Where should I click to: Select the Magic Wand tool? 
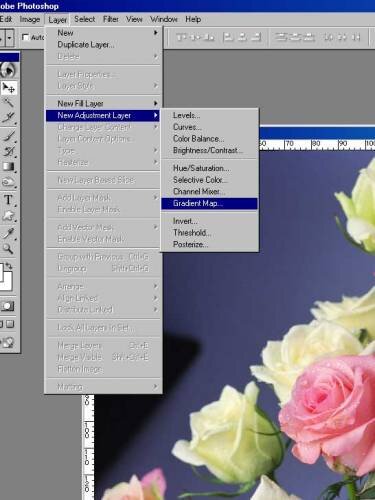8,102
